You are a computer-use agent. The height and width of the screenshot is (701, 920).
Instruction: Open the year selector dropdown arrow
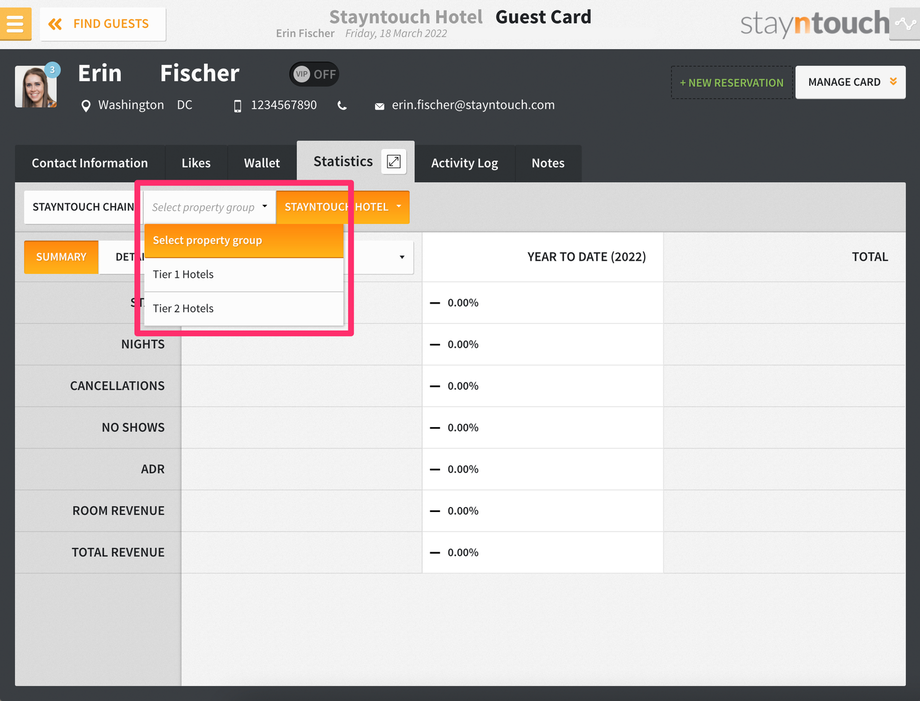point(402,257)
